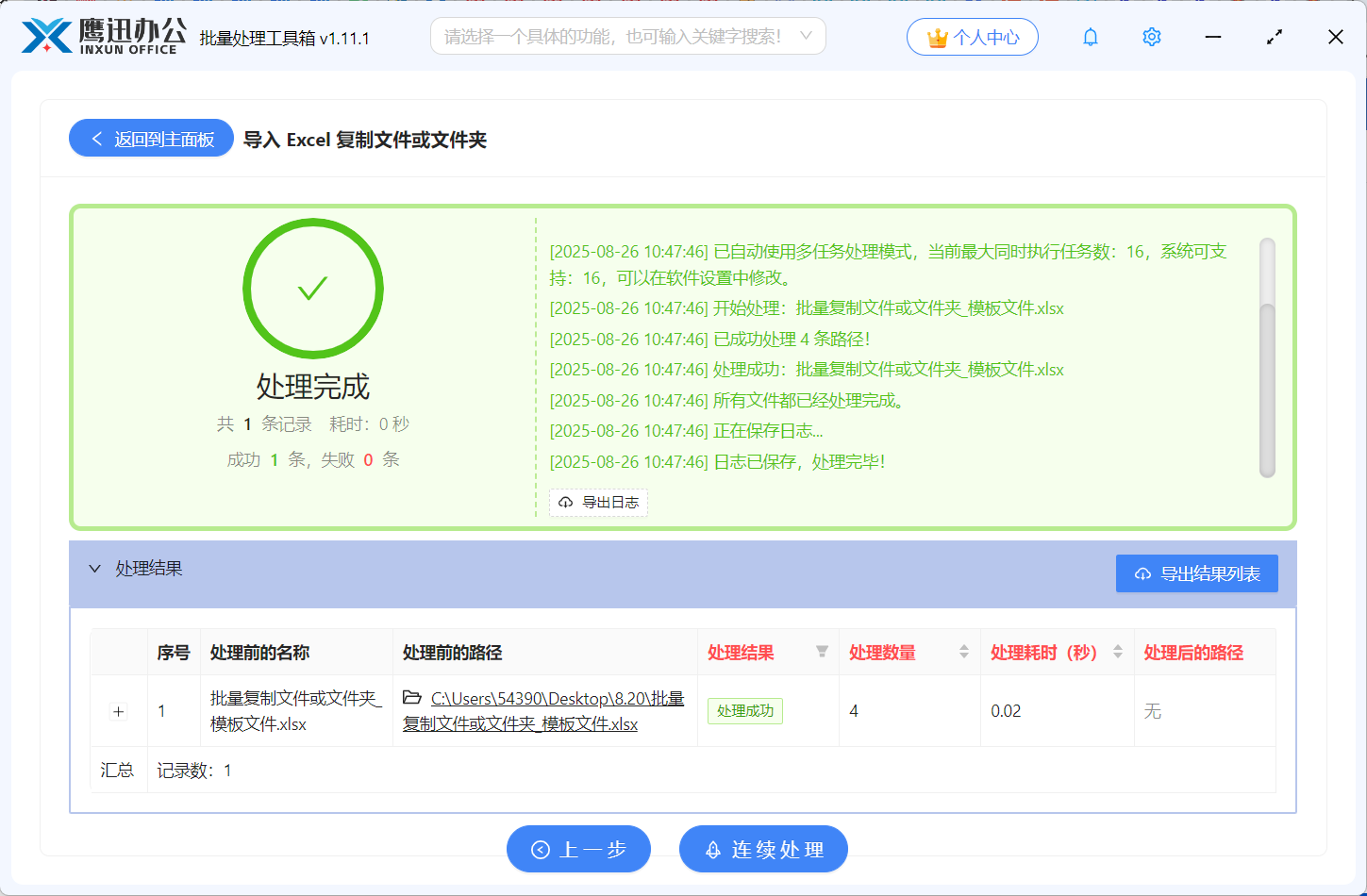This screenshot has width=1367, height=896.
Task: Expand row 1 with plus icon
Action: point(119,712)
